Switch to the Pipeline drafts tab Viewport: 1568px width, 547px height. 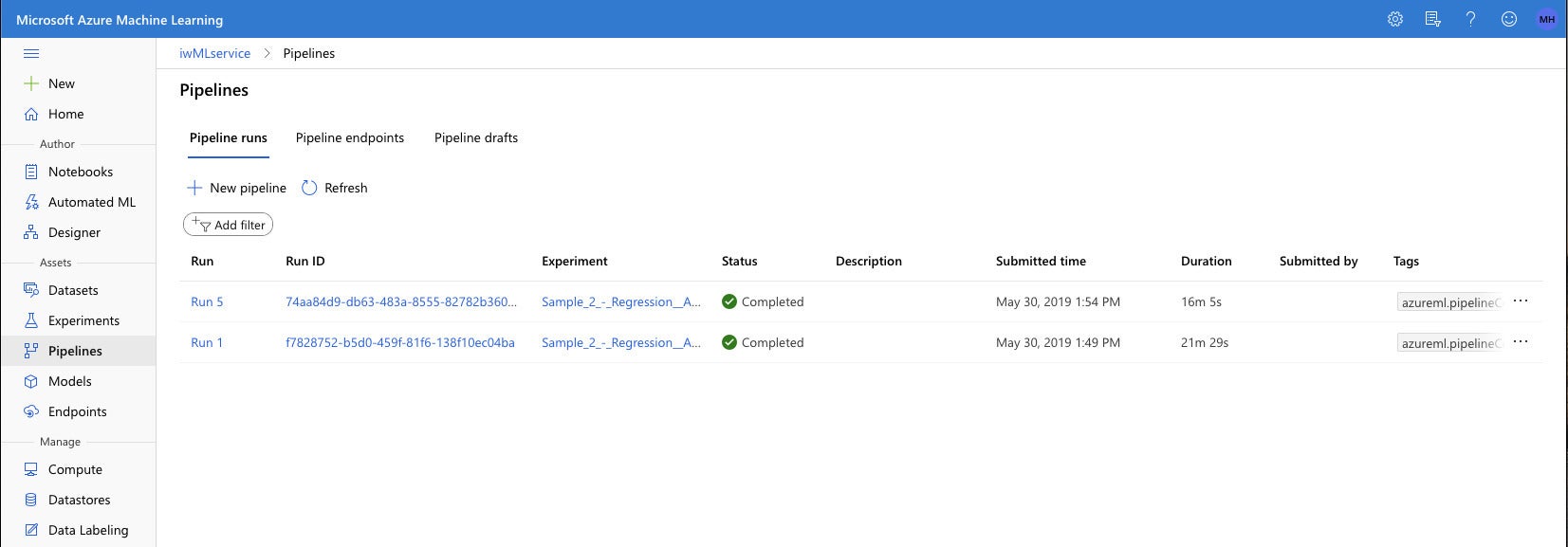click(x=476, y=137)
